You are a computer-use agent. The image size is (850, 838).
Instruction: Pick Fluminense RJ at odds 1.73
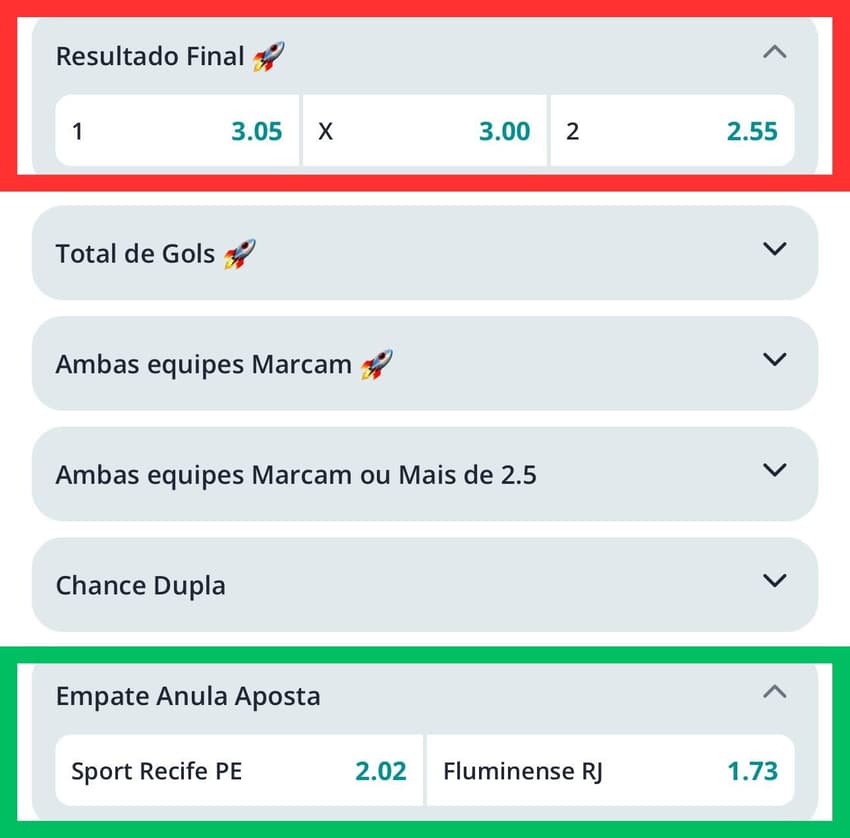tap(610, 771)
